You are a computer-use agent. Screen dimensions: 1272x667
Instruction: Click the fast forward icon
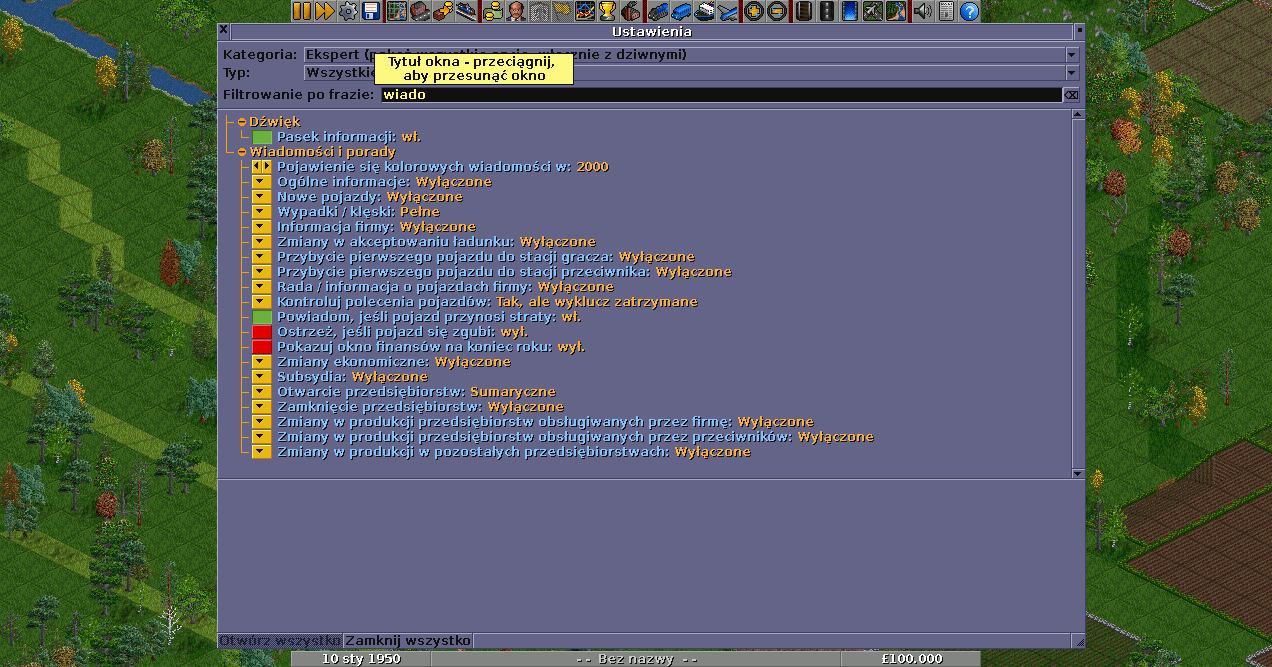[324, 11]
